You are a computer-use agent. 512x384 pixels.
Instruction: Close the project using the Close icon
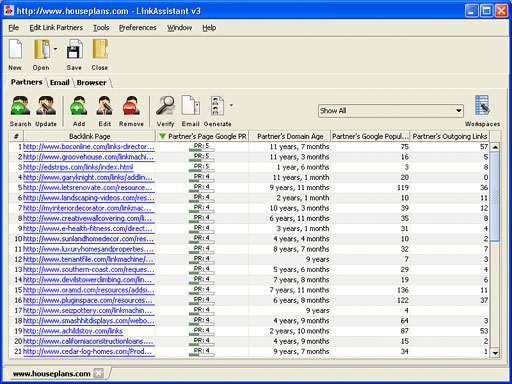100,49
